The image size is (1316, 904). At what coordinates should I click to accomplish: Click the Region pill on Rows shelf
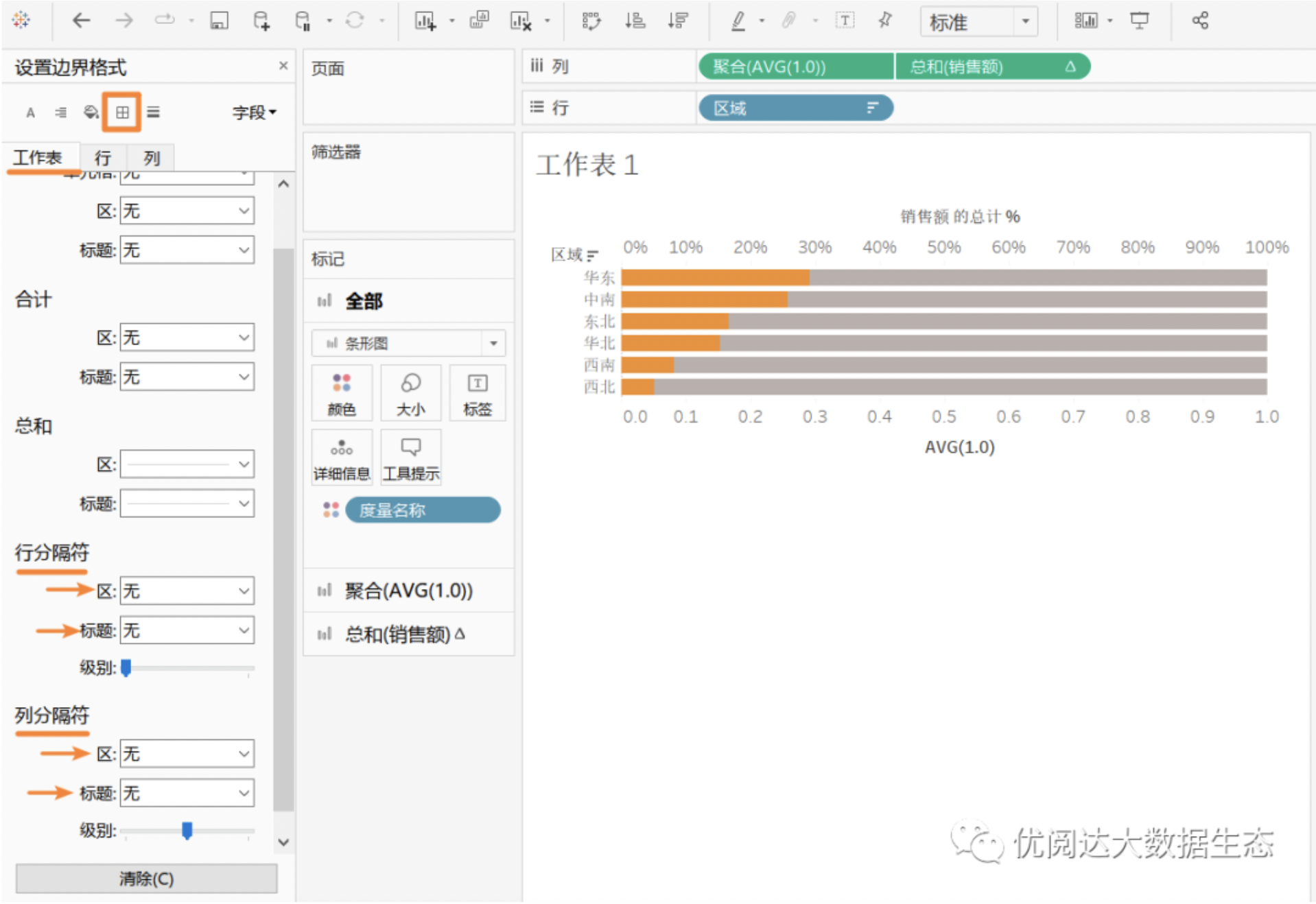coord(795,108)
